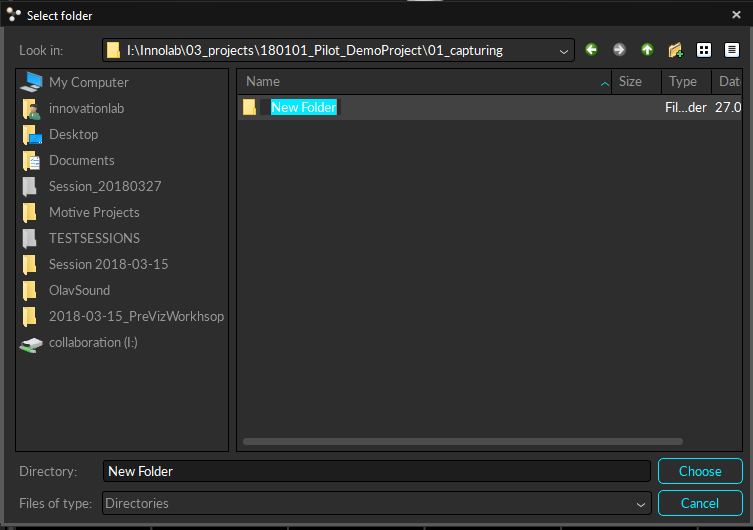Click the horizontal scrollbar in file list
This screenshot has height=530, width=753.
click(x=463, y=441)
